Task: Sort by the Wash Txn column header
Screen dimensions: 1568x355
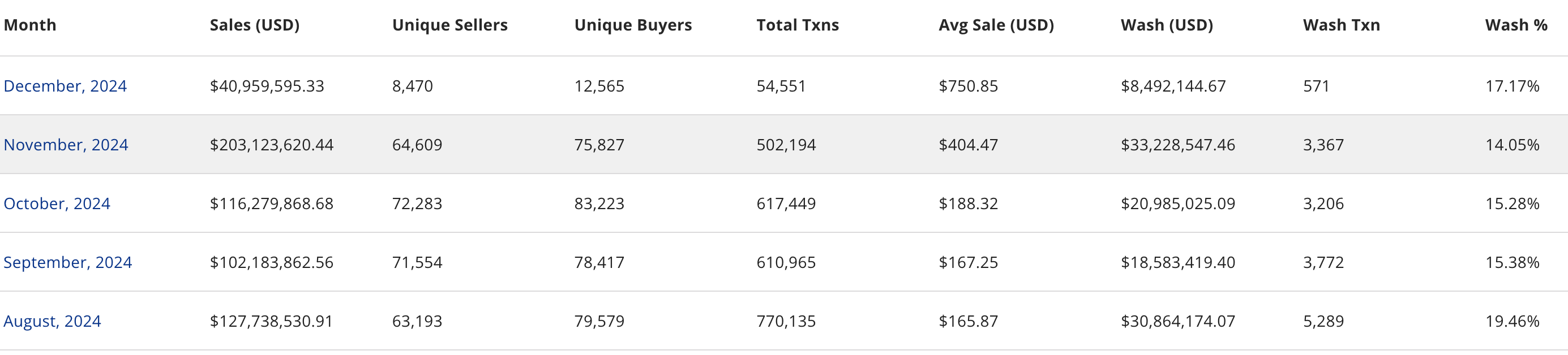Action: (1341, 25)
